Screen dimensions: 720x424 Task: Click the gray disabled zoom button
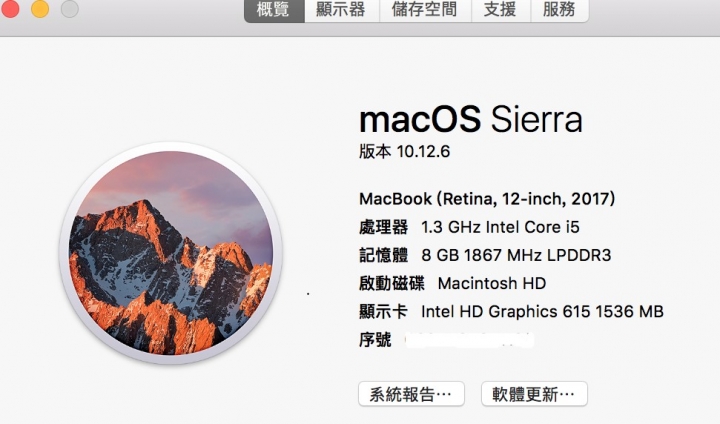tap(69, 8)
